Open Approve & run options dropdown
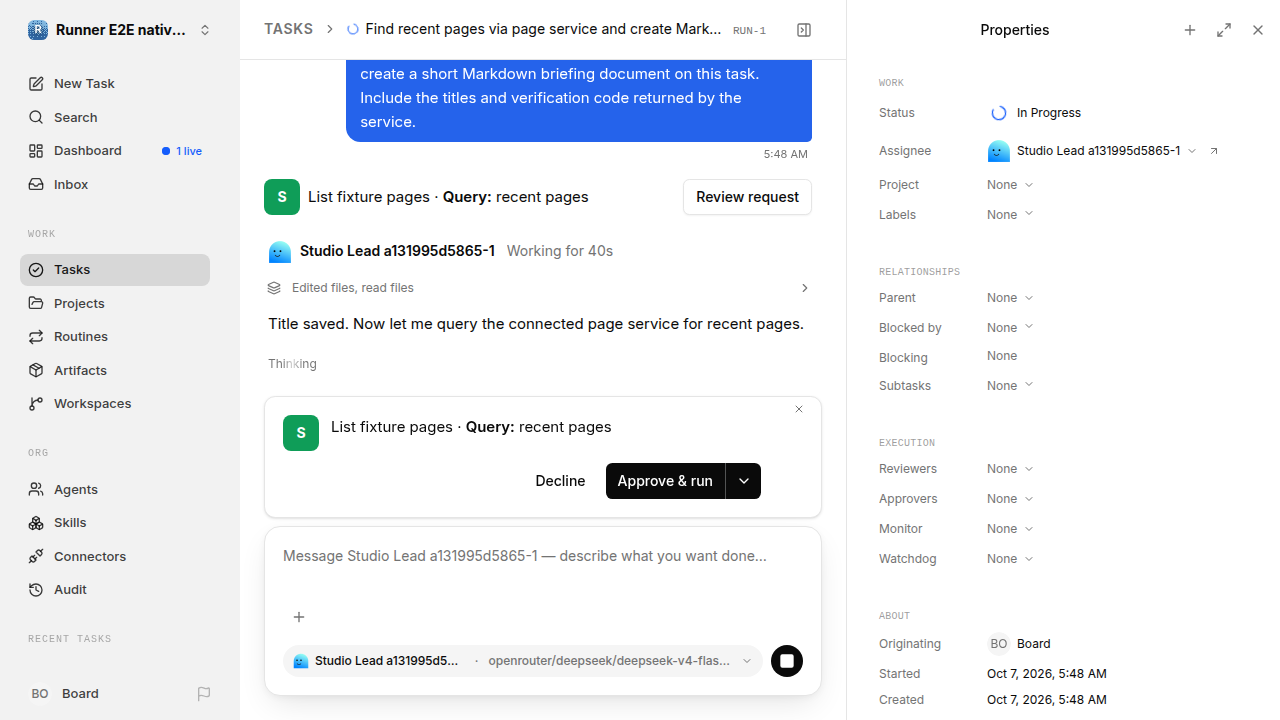Screen dimensions: 1280x720 [x=744, y=481]
